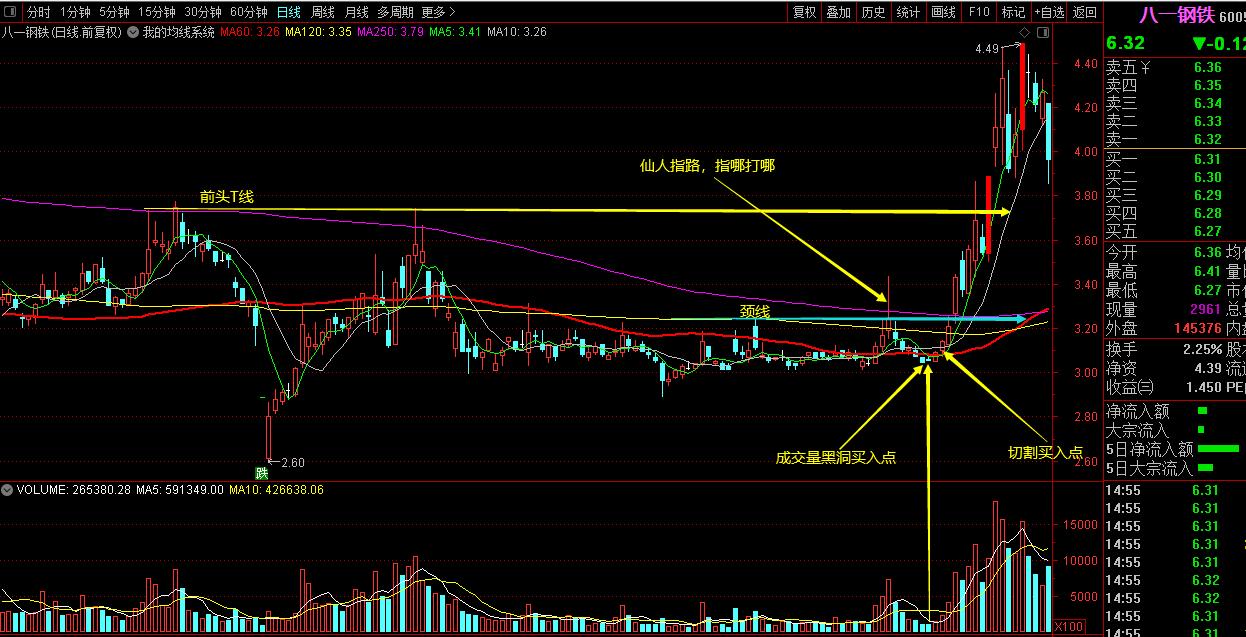Click the window layout icon before 分时

pos(11,12)
